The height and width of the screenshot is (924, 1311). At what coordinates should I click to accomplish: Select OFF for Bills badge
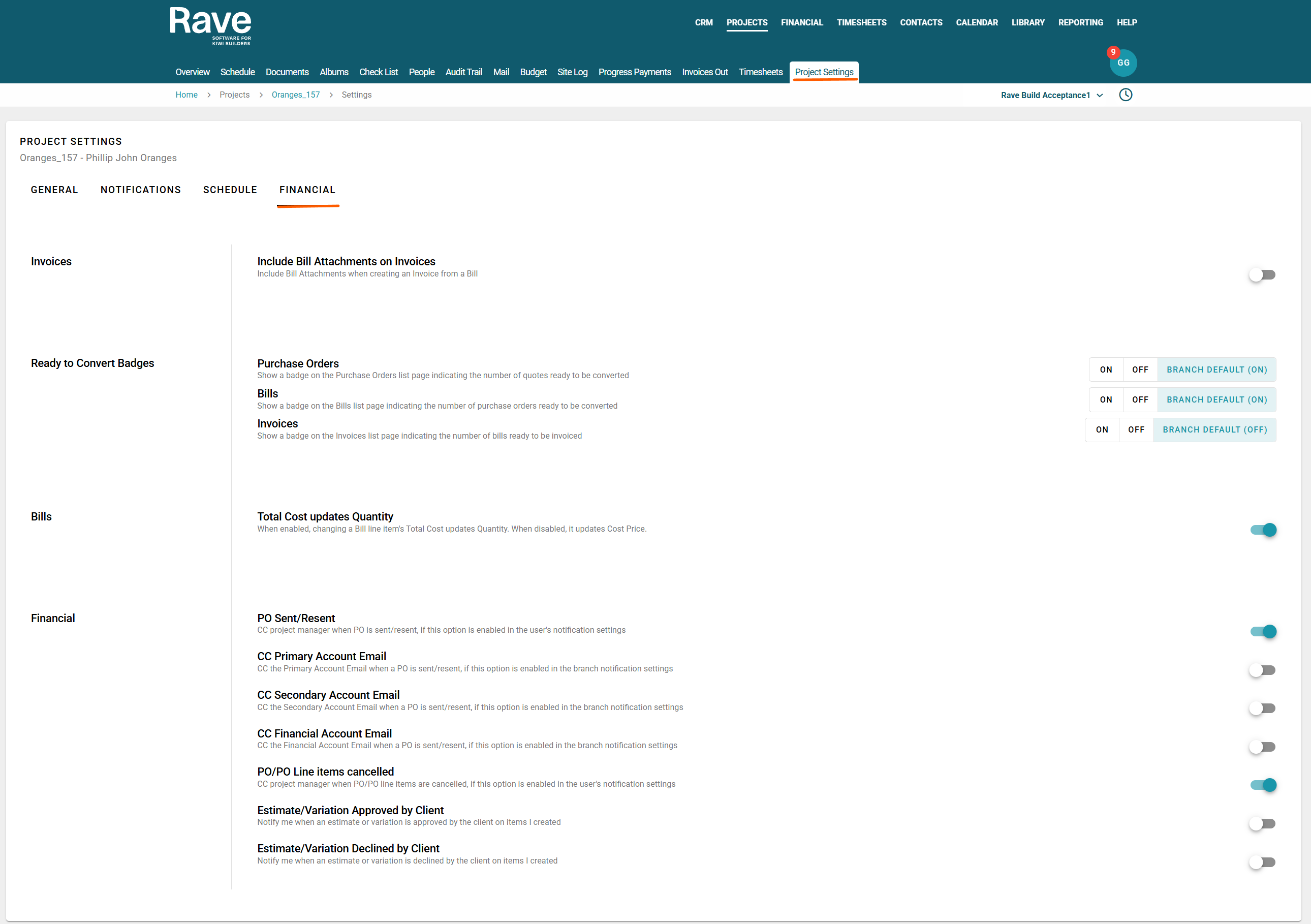click(1140, 400)
